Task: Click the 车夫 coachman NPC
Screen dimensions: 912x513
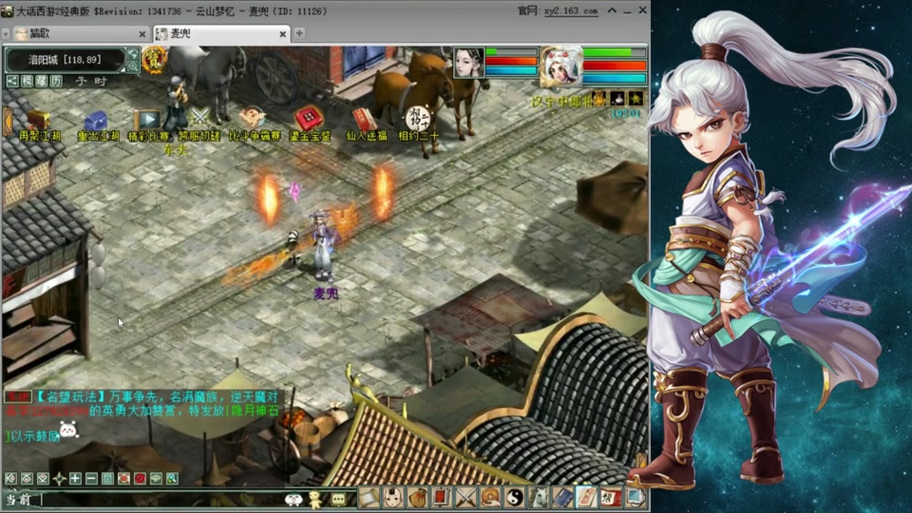Action: coord(176,105)
